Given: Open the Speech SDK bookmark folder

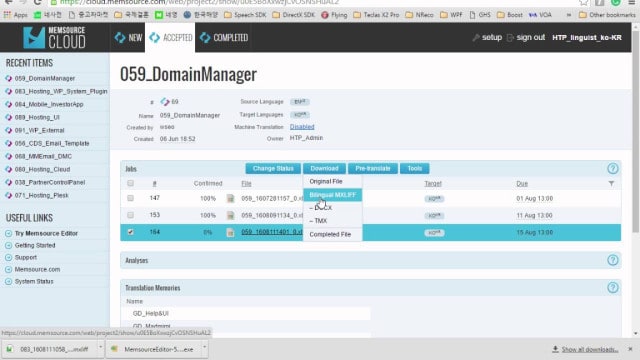Looking at the screenshot, I should 245,15.
